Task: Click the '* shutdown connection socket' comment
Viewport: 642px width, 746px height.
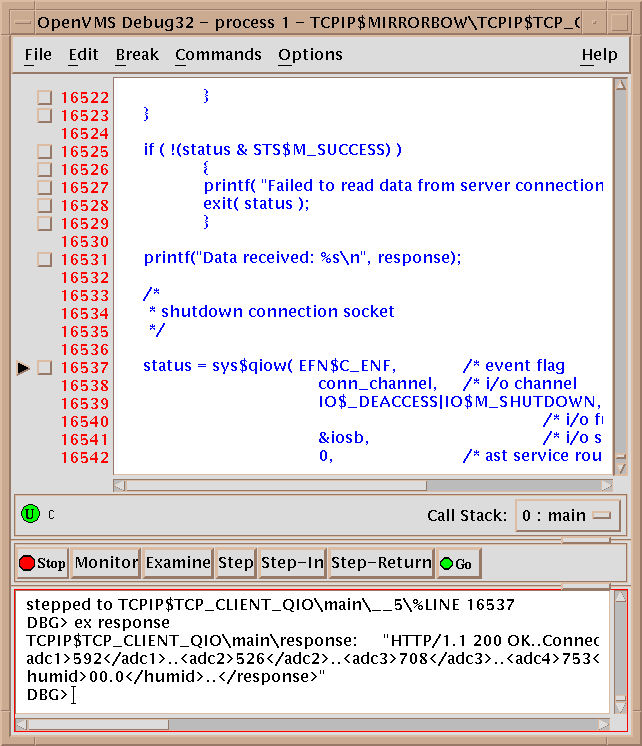Action: [271, 312]
